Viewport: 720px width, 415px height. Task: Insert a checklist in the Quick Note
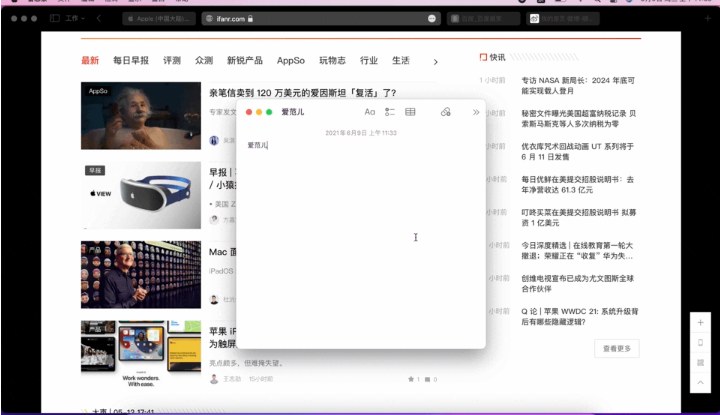pos(390,112)
